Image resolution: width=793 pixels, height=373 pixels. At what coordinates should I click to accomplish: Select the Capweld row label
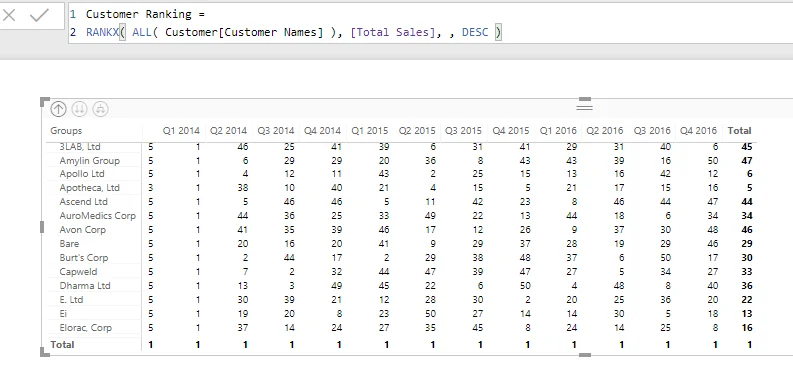pyautogui.click(x=78, y=272)
